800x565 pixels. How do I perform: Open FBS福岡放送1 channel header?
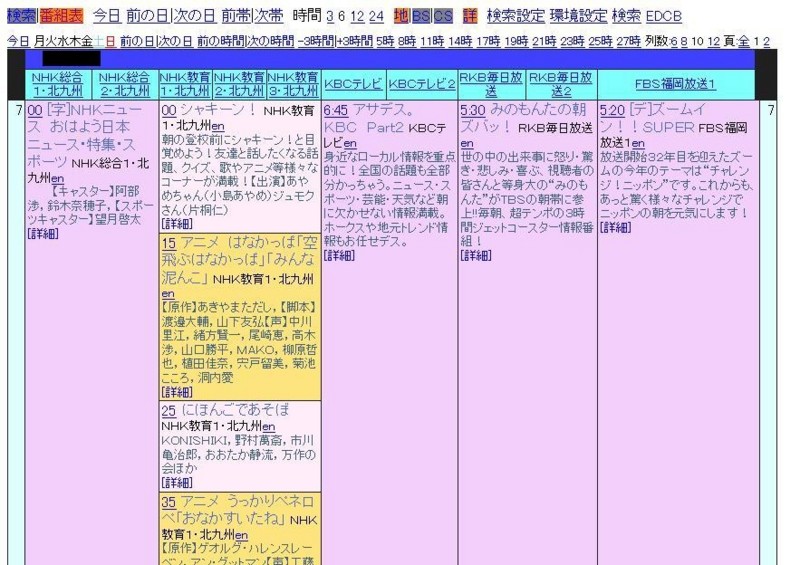pyautogui.click(x=676, y=84)
